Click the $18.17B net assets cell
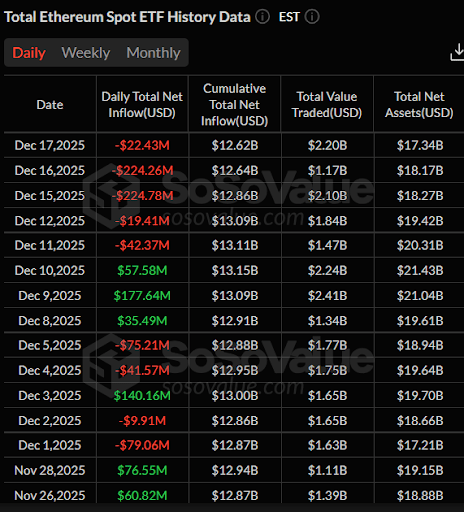This screenshot has height=512, width=464. point(420,170)
